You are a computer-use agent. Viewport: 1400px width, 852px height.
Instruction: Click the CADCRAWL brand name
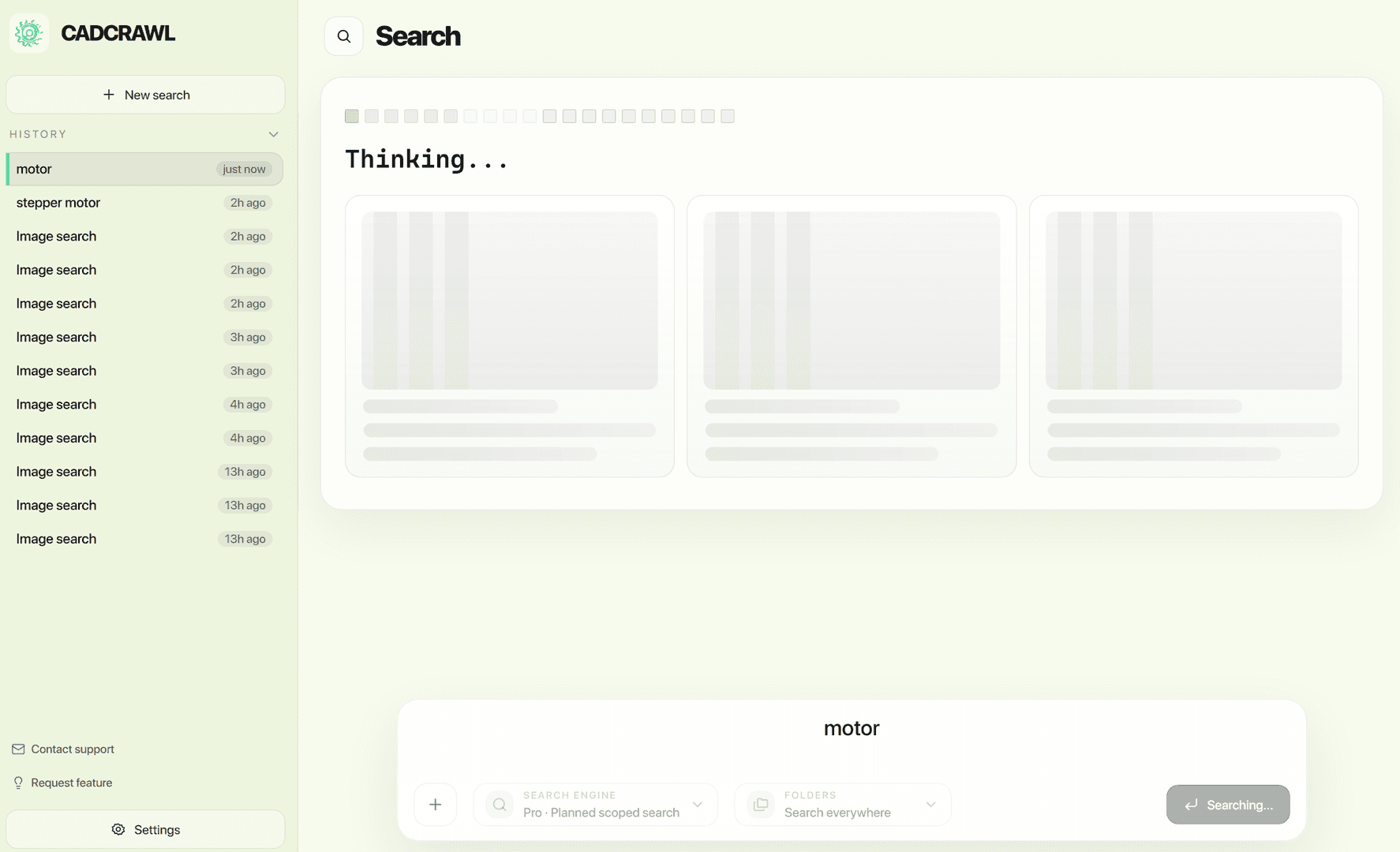pyautogui.click(x=118, y=33)
